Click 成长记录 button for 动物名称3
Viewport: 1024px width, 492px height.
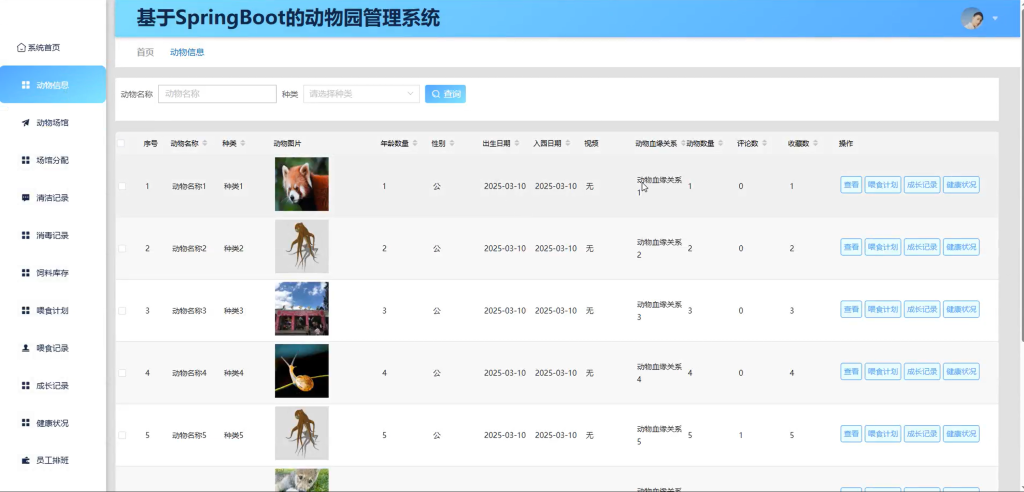coord(922,309)
